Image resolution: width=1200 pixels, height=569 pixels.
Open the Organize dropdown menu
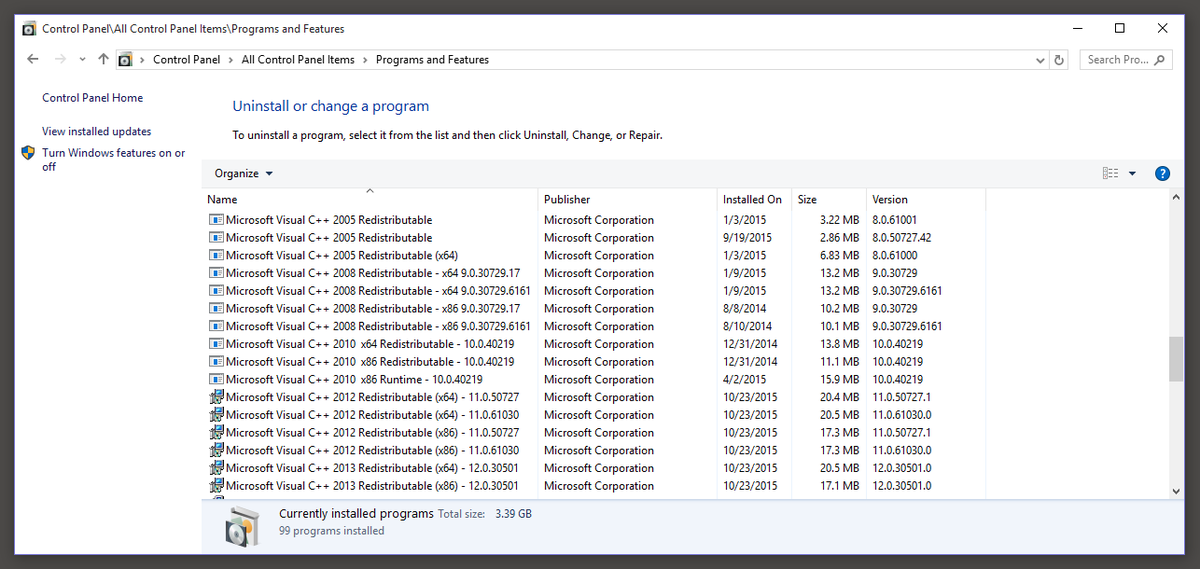click(244, 173)
